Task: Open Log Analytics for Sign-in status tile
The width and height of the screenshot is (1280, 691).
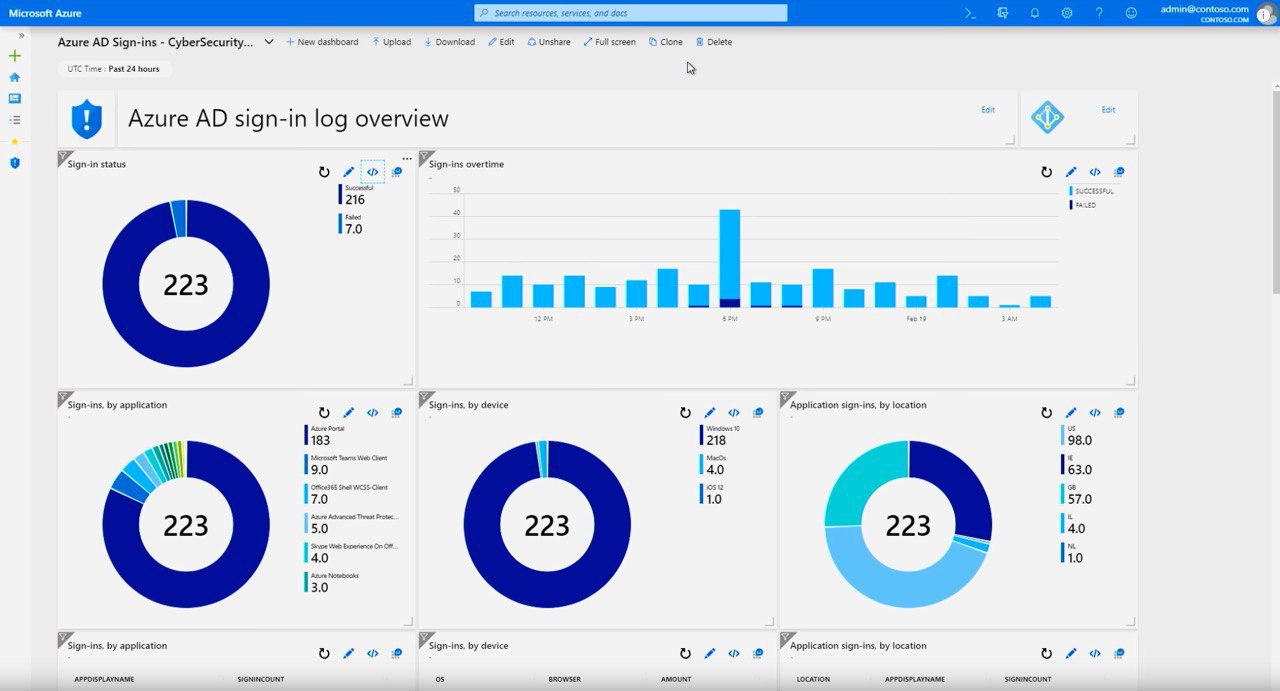Action: click(396, 172)
